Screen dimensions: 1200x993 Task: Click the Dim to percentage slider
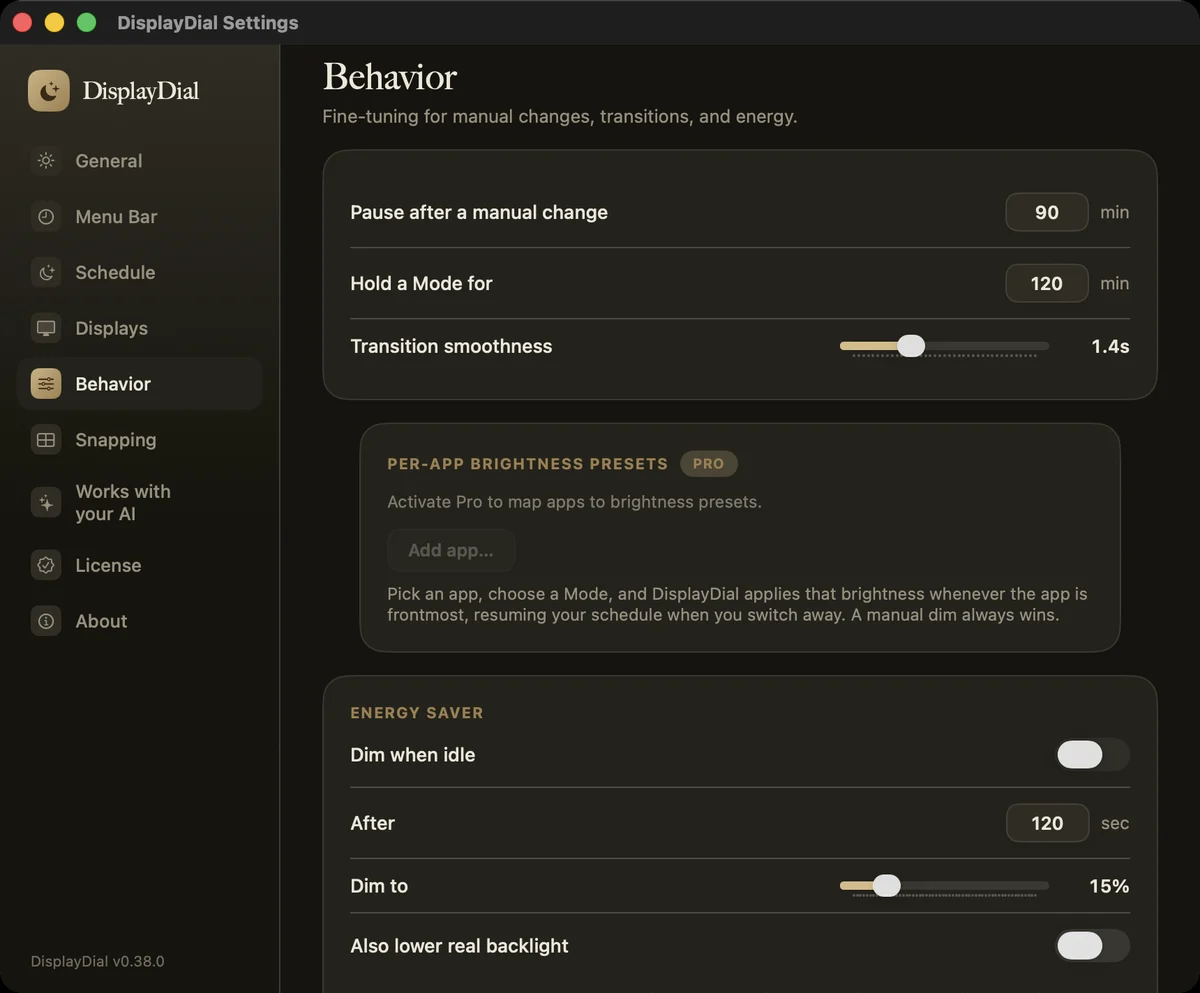[x=944, y=886]
